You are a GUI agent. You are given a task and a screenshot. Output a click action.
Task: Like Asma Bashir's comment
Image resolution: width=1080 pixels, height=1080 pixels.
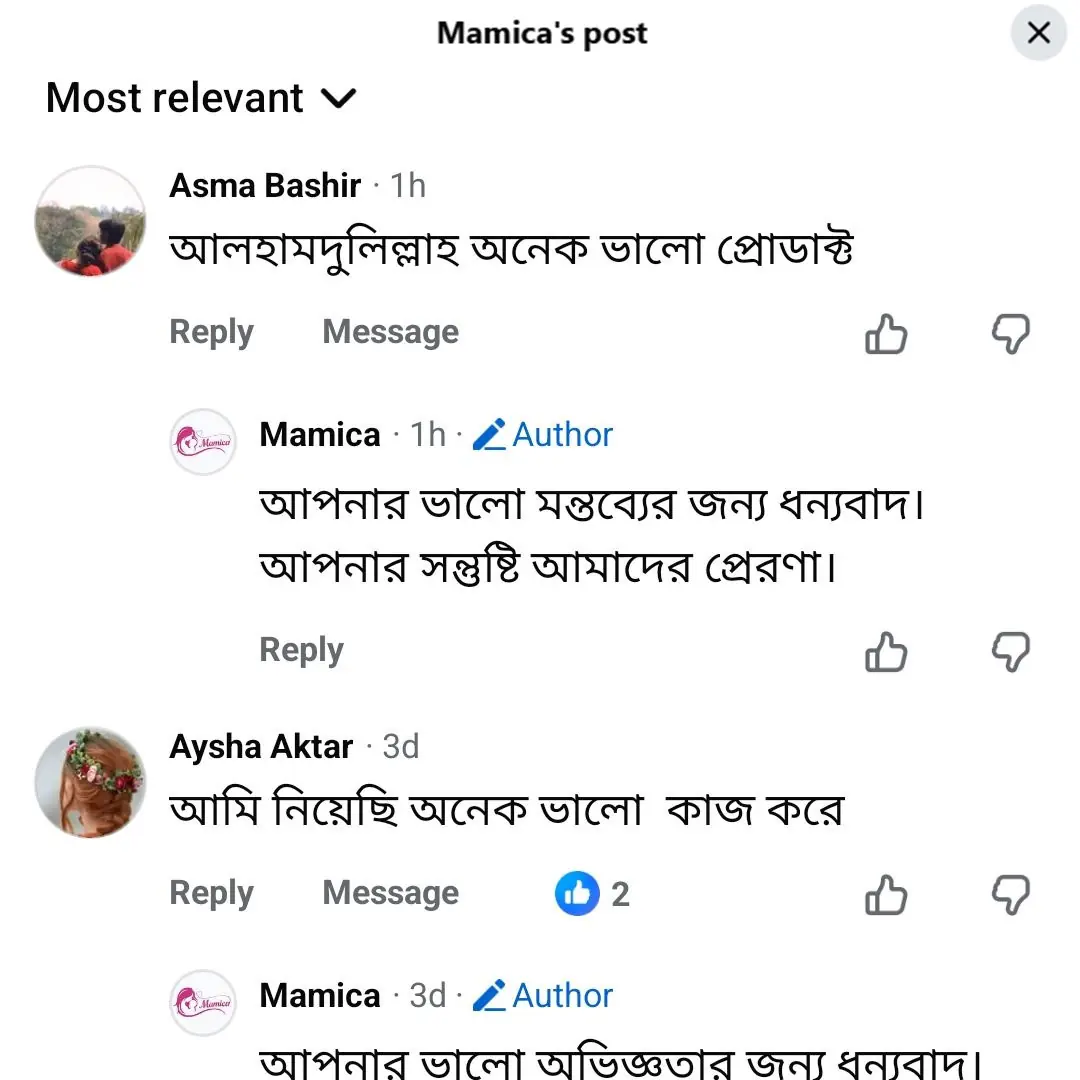click(886, 334)
